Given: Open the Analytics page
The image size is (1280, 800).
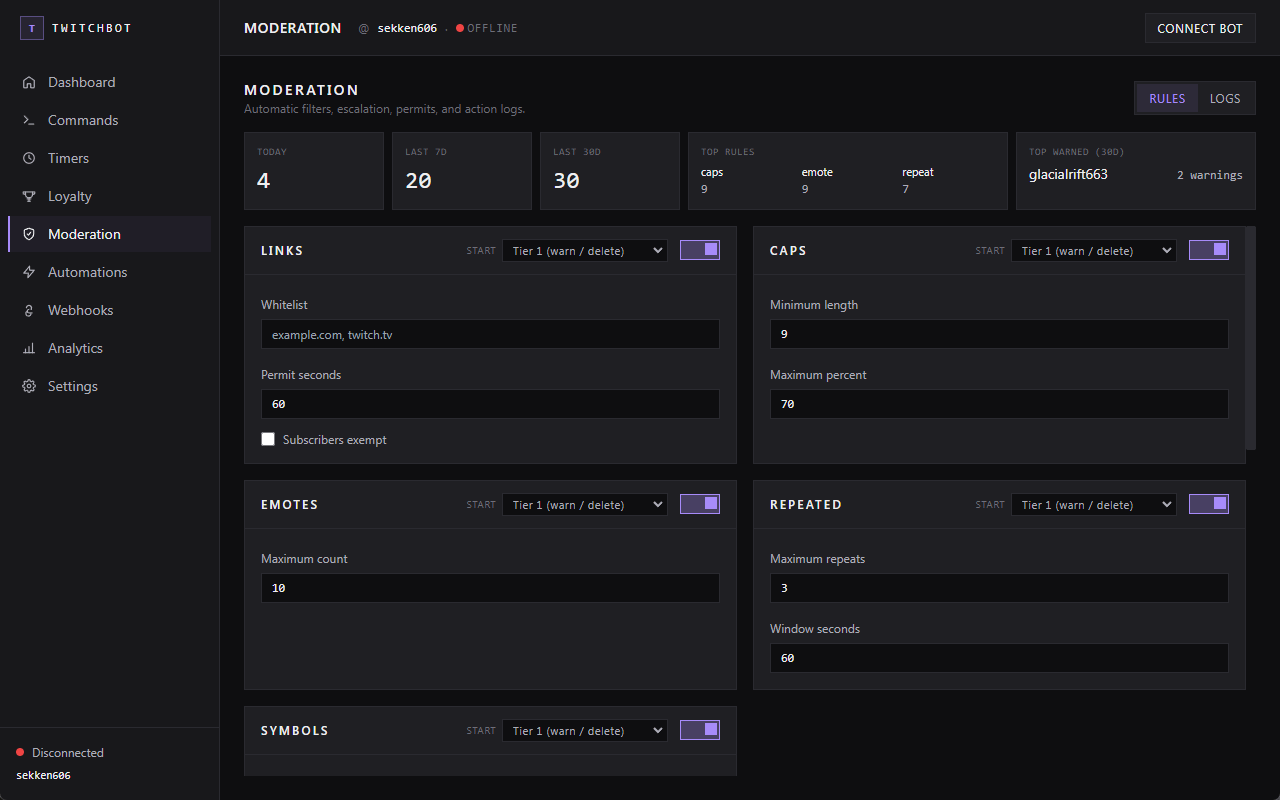Looking at the screenshot, I should [110, 348].
